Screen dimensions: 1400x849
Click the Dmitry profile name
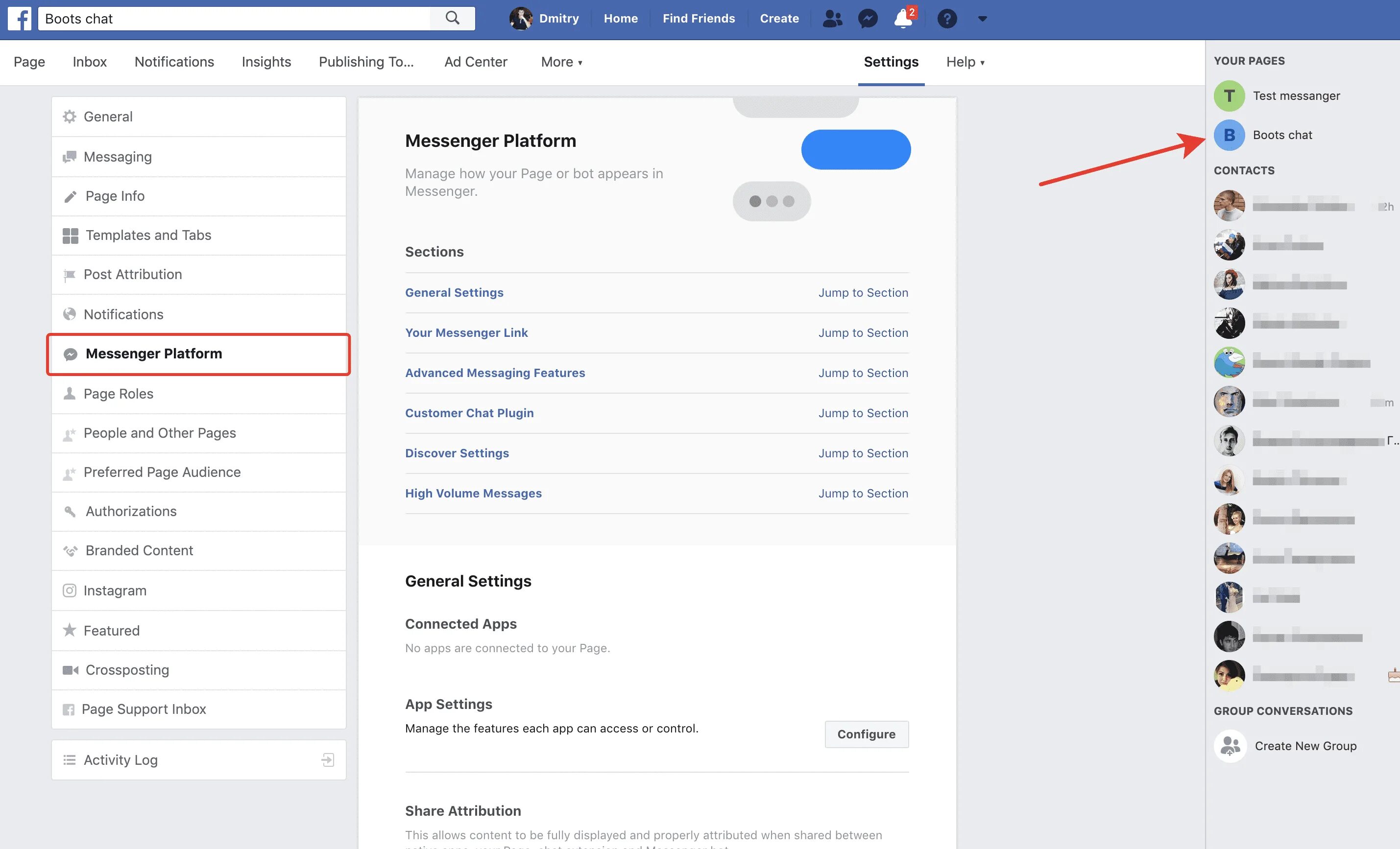click(x=558, y=19)
